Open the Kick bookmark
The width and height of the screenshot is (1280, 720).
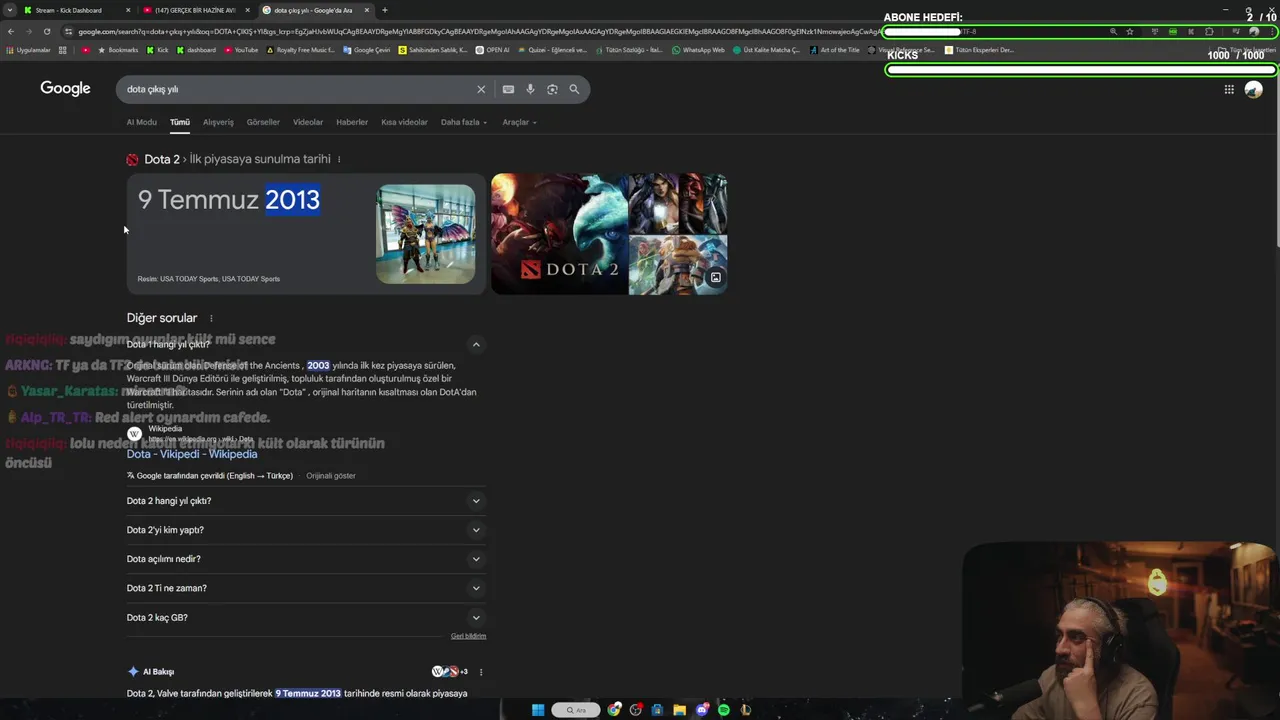pos(157,50)
